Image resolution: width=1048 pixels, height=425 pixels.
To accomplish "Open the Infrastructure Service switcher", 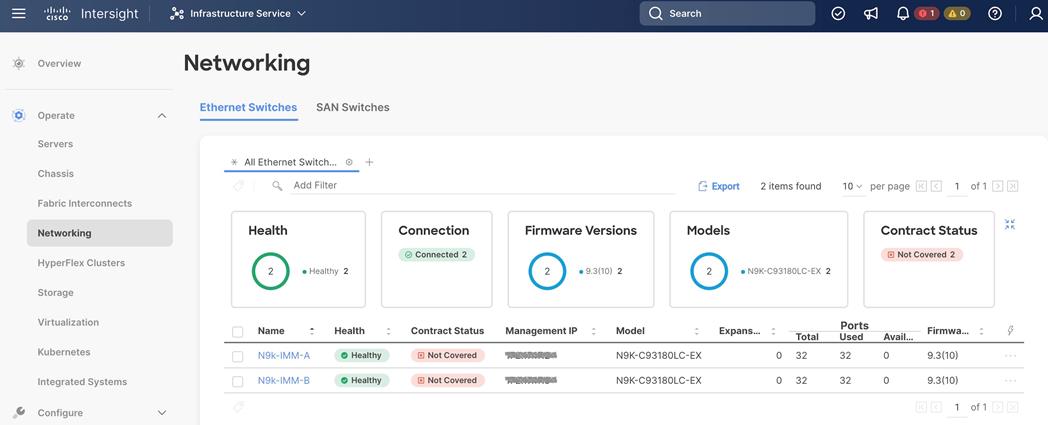I will [x=239, y=13].
